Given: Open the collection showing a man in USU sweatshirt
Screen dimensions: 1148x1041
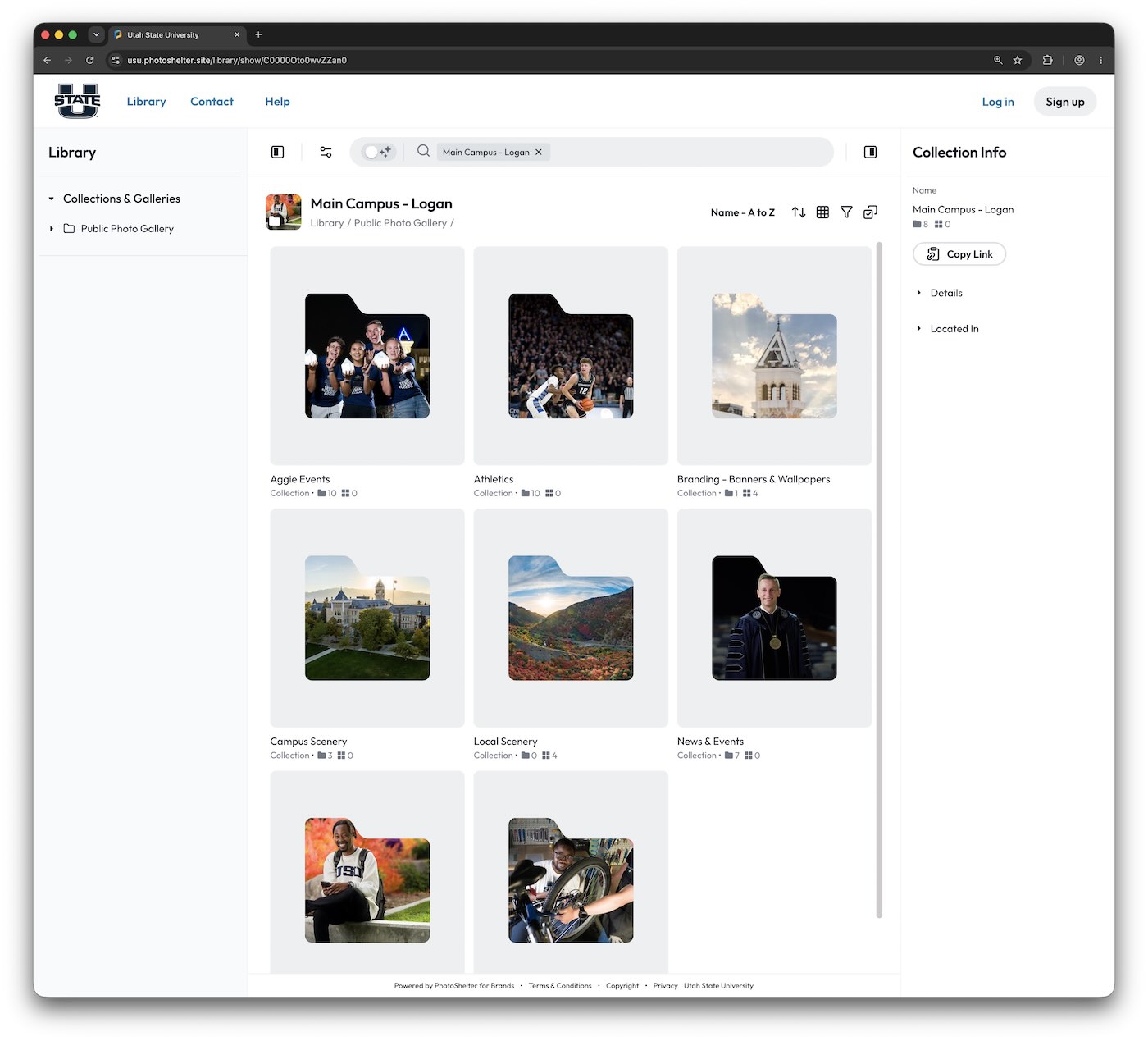Looking at the screenshot, I should pos(367,872).
